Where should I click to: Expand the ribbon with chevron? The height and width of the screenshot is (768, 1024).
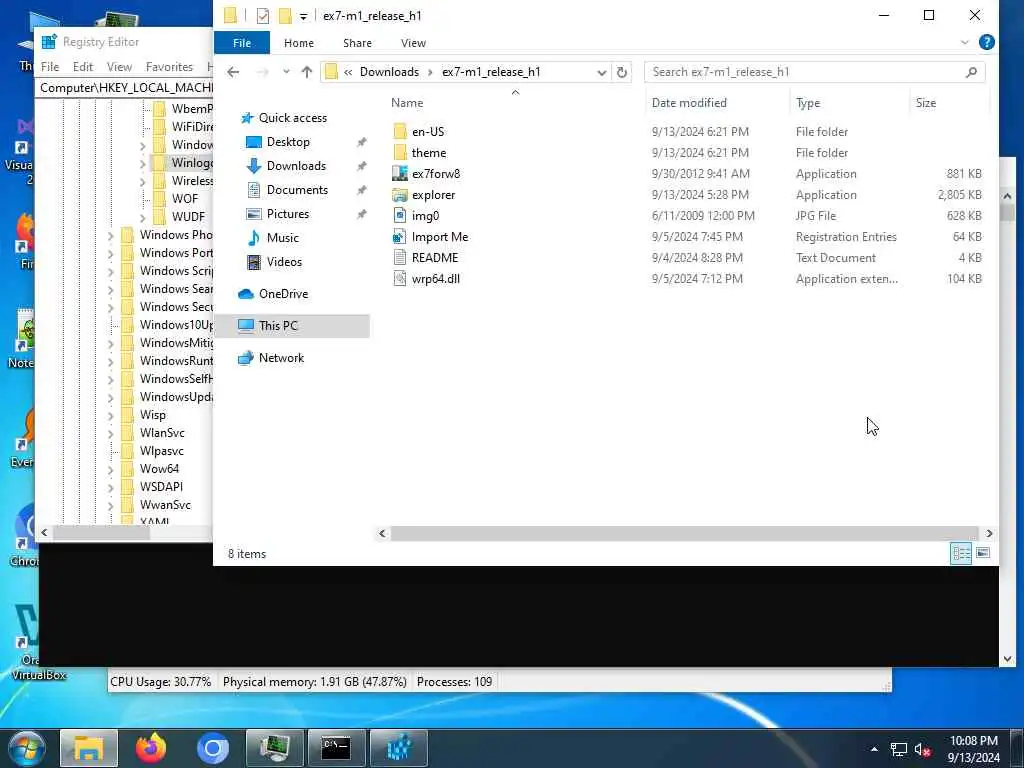point(965,42)
